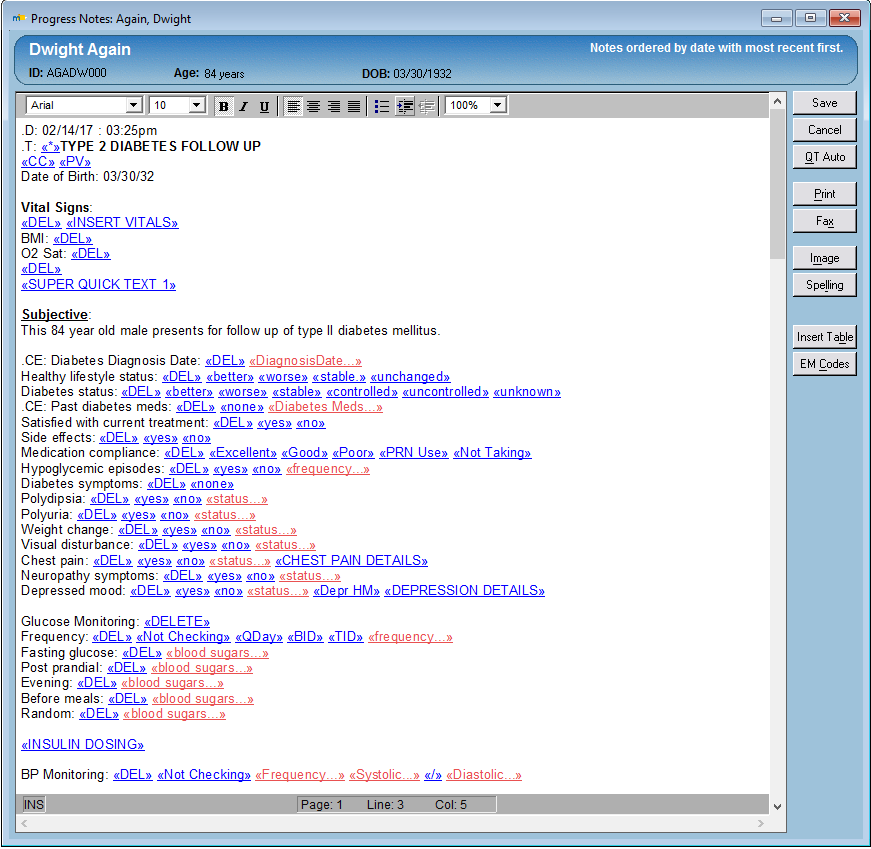Click «DEL» next to O2 Sat

click(91, 254)
